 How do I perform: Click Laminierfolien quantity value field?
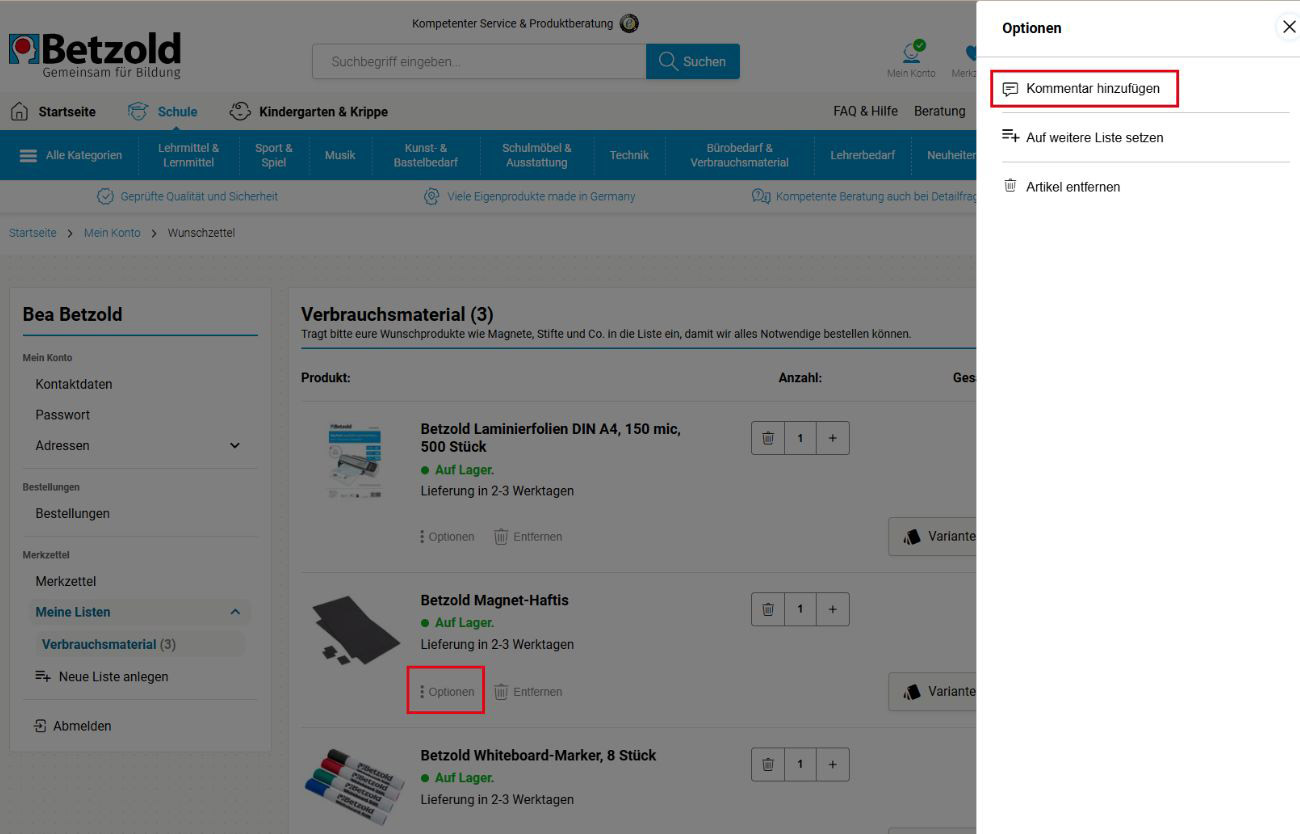[x=800, y=438]
